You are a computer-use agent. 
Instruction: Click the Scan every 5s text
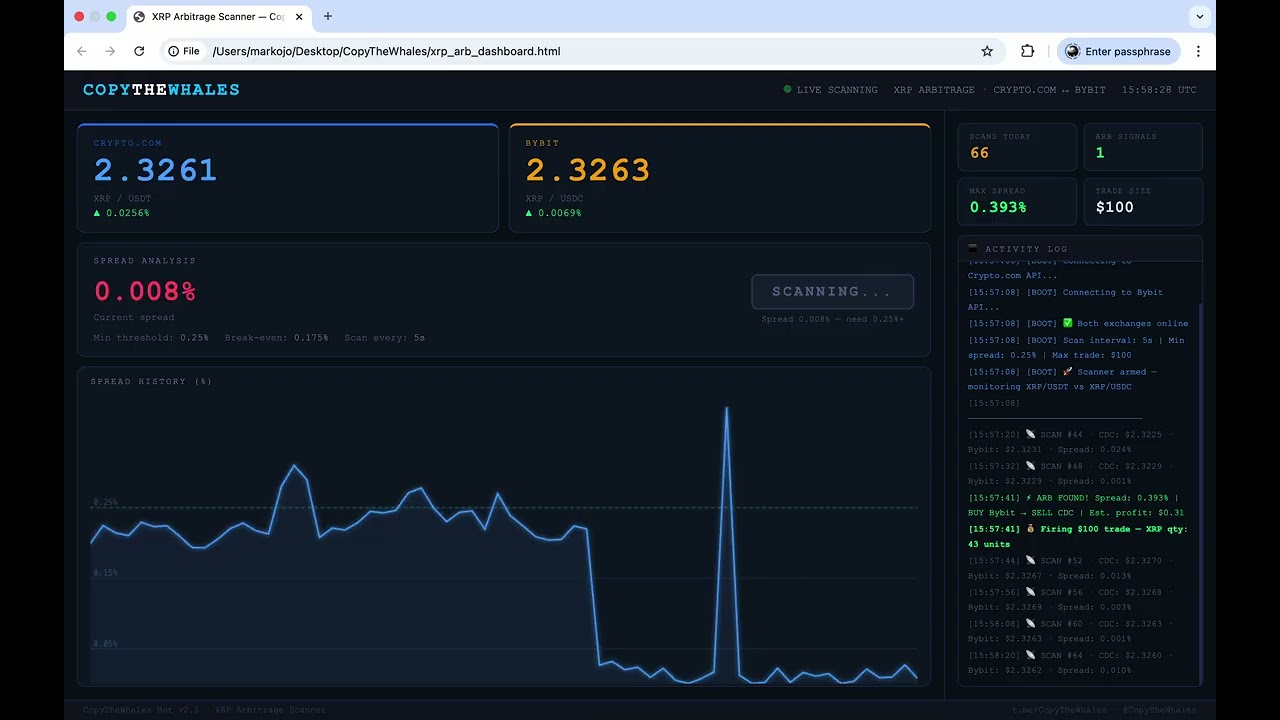385,338
